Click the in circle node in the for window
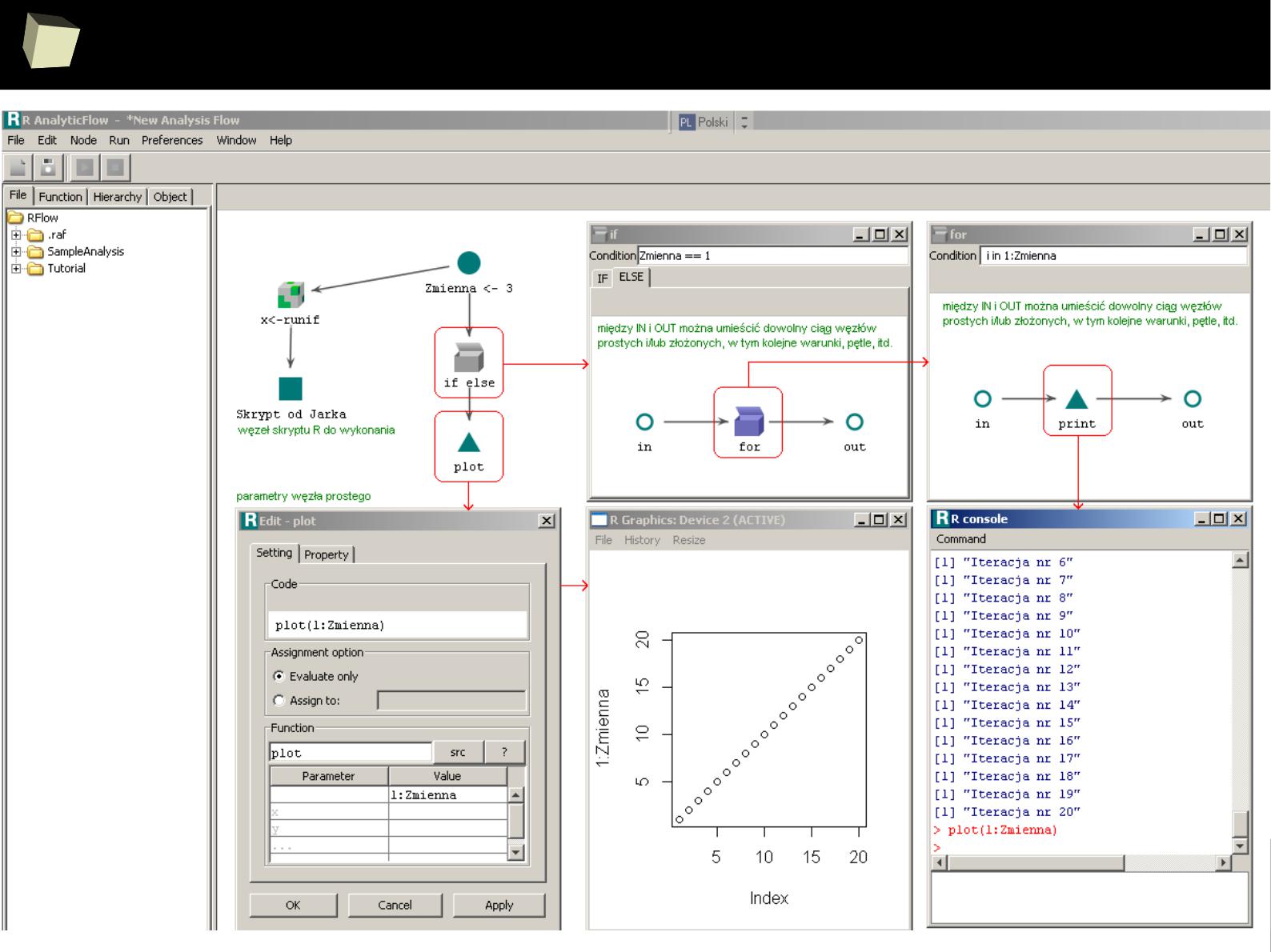This screenshot has width=1271, height=952. (983, 398)
